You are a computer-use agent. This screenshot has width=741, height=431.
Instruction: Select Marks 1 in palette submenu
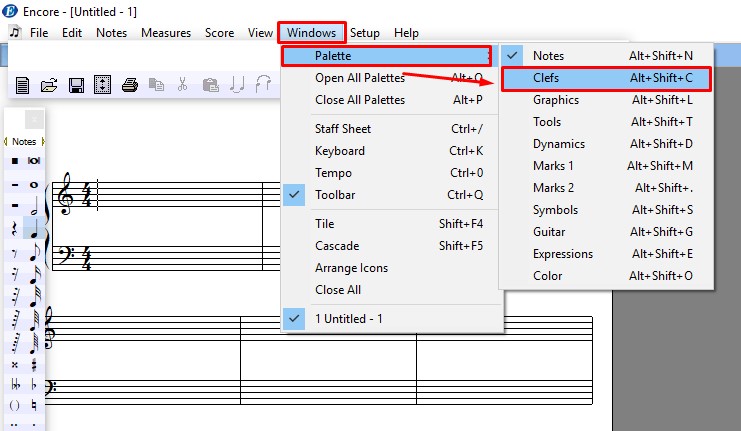pyautogui.click(x=606, y=166)
